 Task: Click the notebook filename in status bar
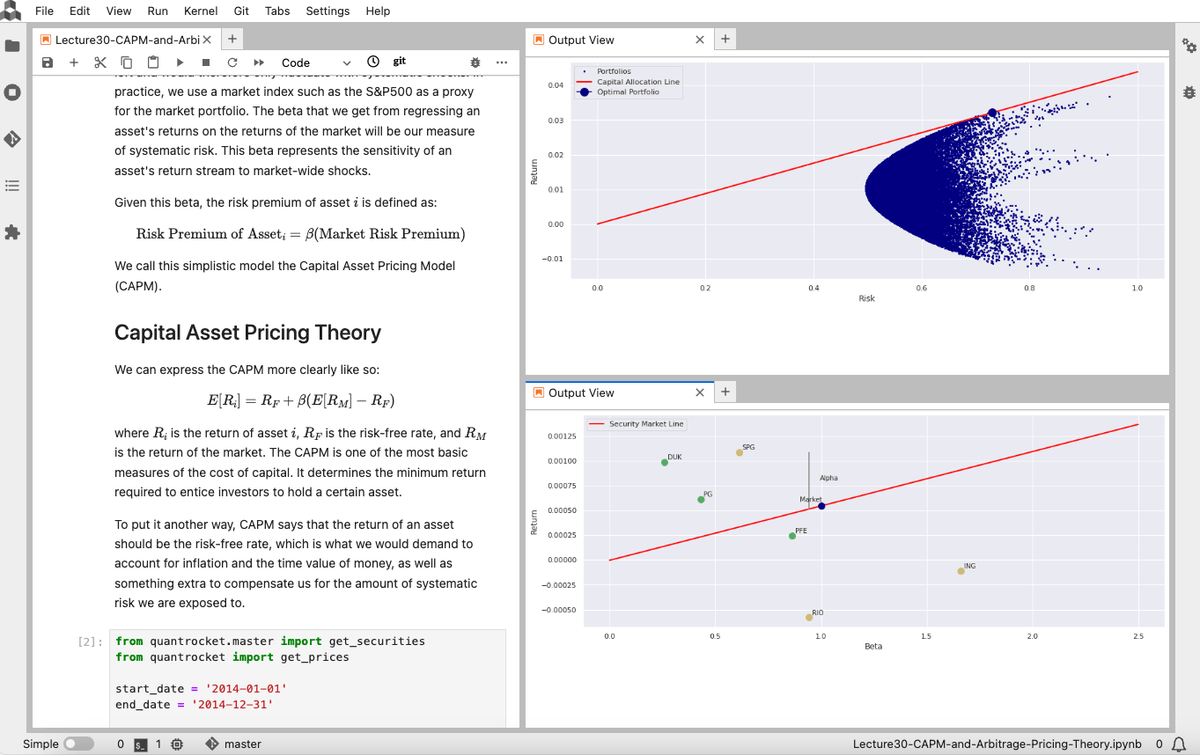997,744
